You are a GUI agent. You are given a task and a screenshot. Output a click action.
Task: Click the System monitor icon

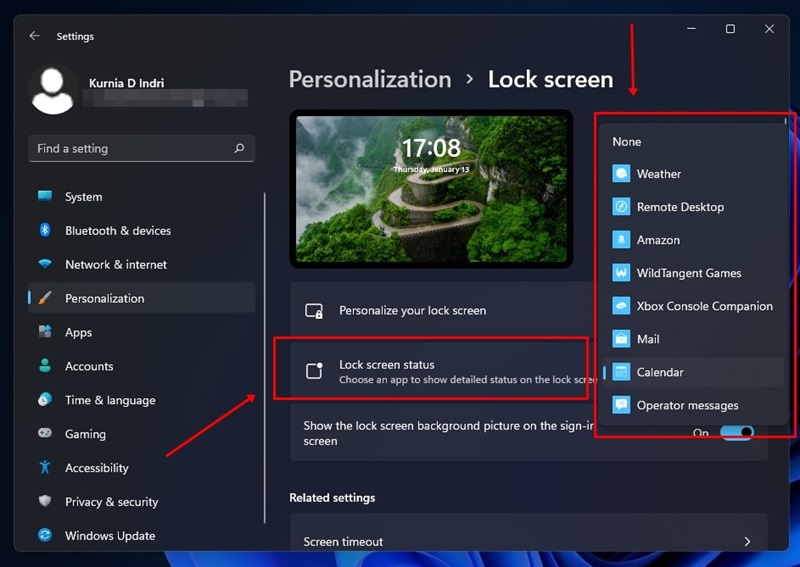pyautogui.click(x=45, y=196)
